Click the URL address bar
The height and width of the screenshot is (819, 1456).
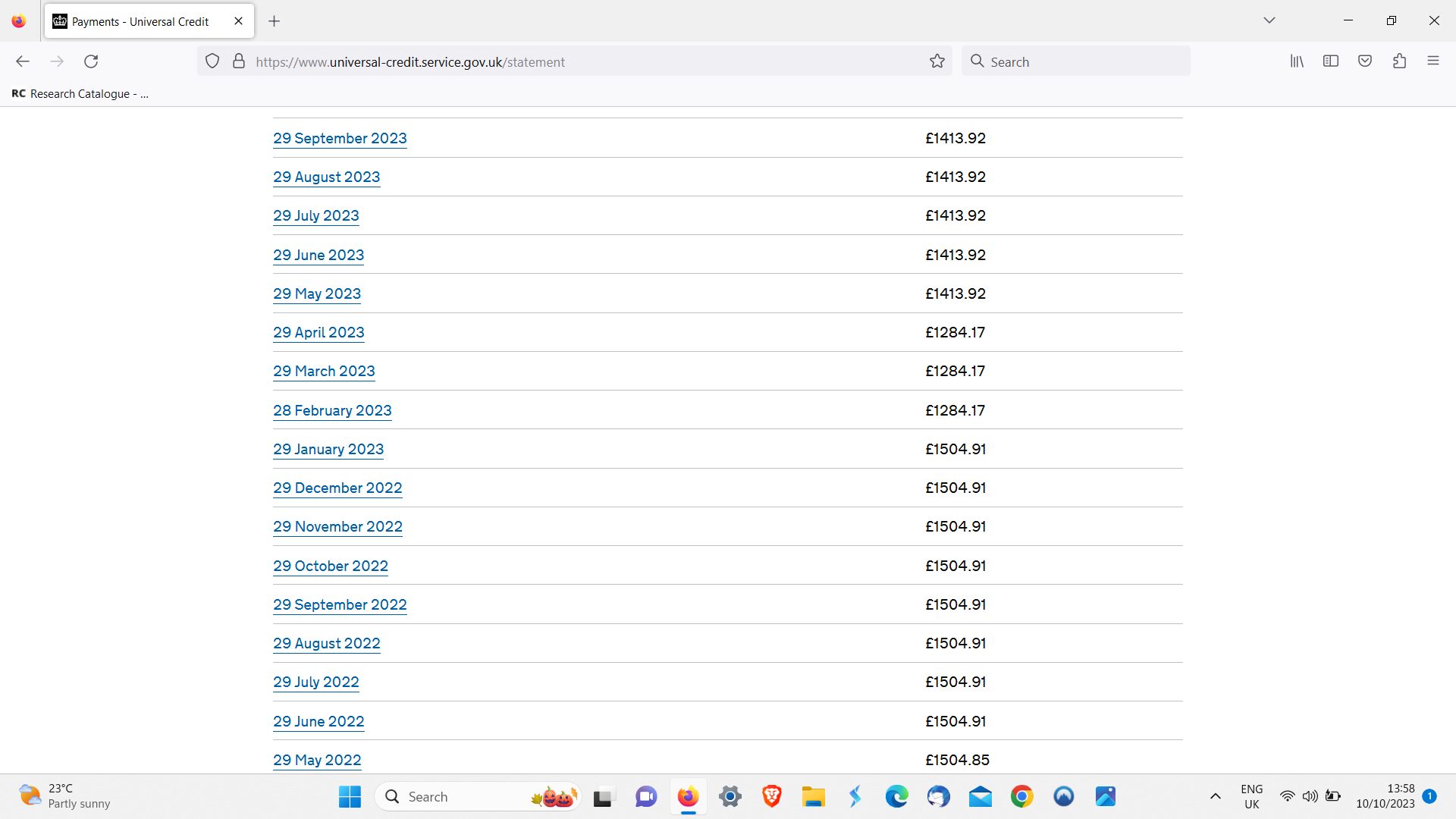576,61
